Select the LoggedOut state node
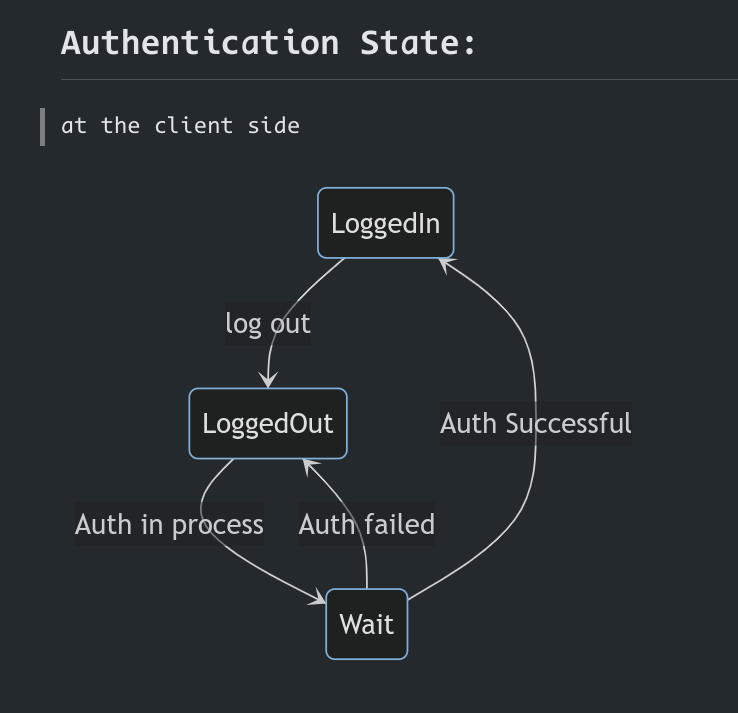 pos(268,424)
